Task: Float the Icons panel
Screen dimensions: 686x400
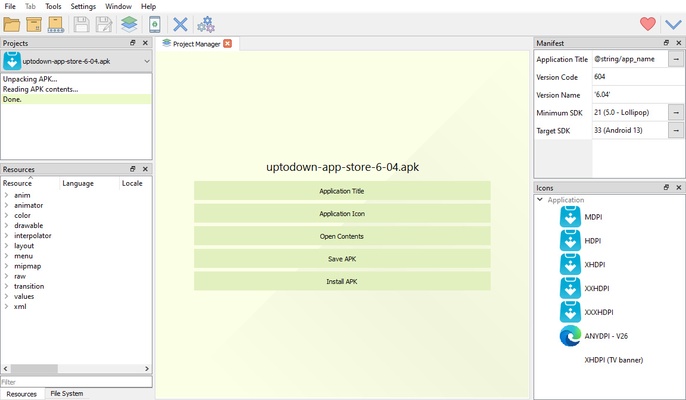Action: 666,187
